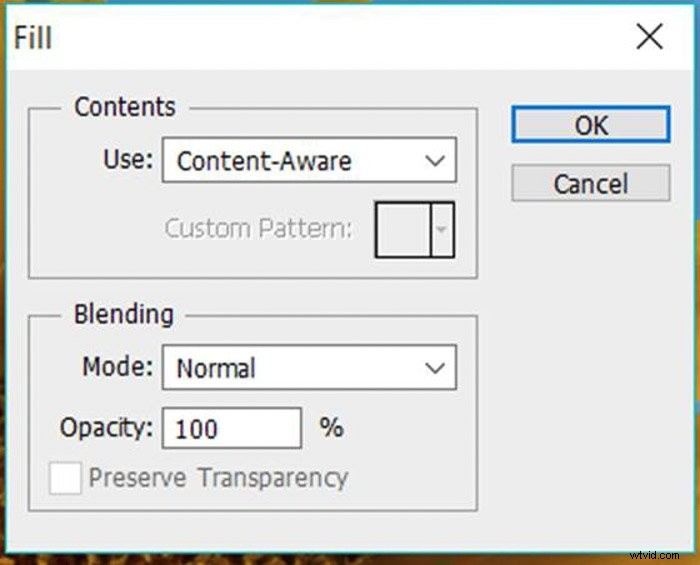Click the Preserve Transparency label text
Image resolution: width=700 pixels, height=565 pixels.
[x=218, y=478]
